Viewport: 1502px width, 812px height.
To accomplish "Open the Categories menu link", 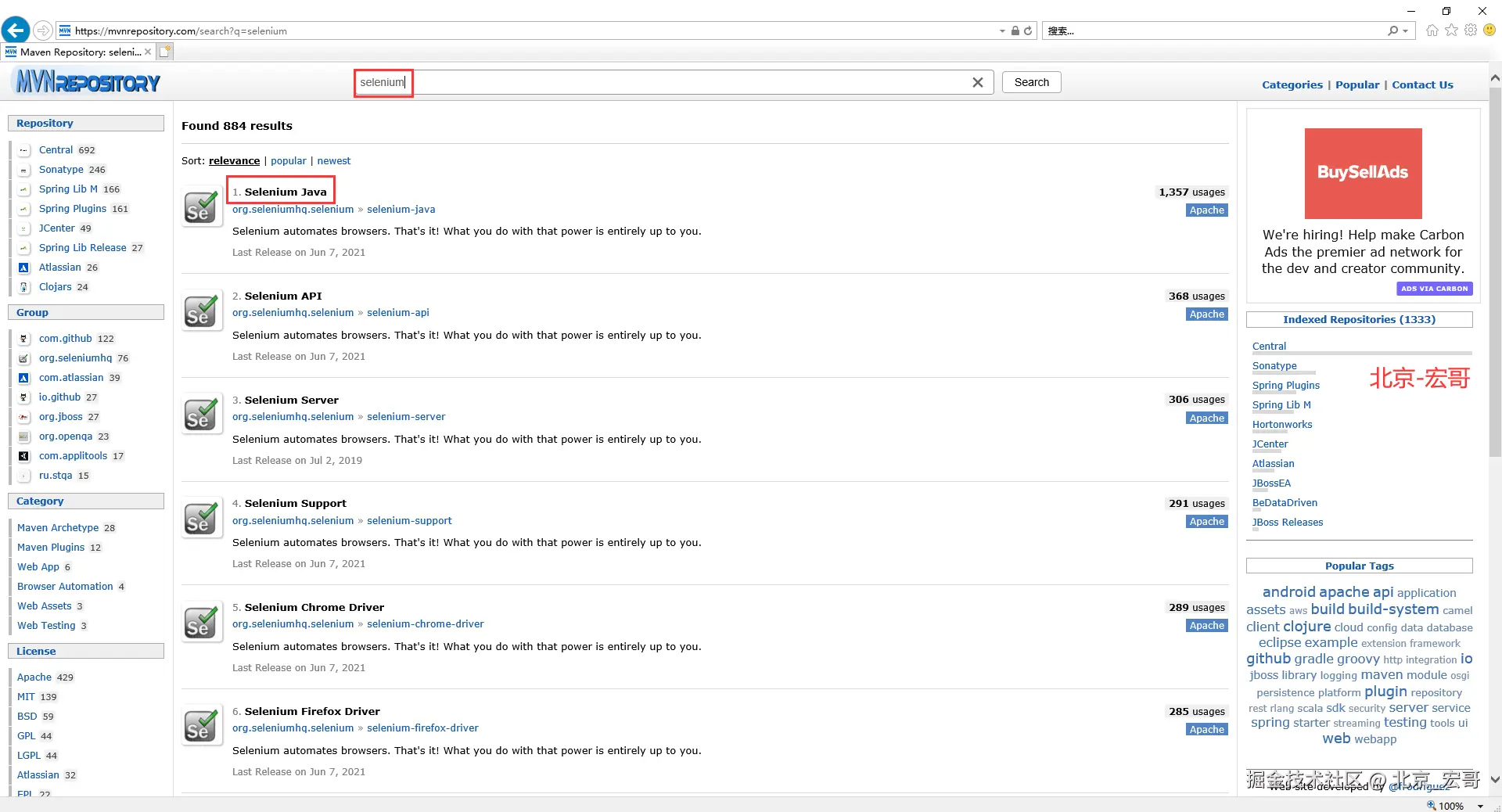I will click(1292, 84).
